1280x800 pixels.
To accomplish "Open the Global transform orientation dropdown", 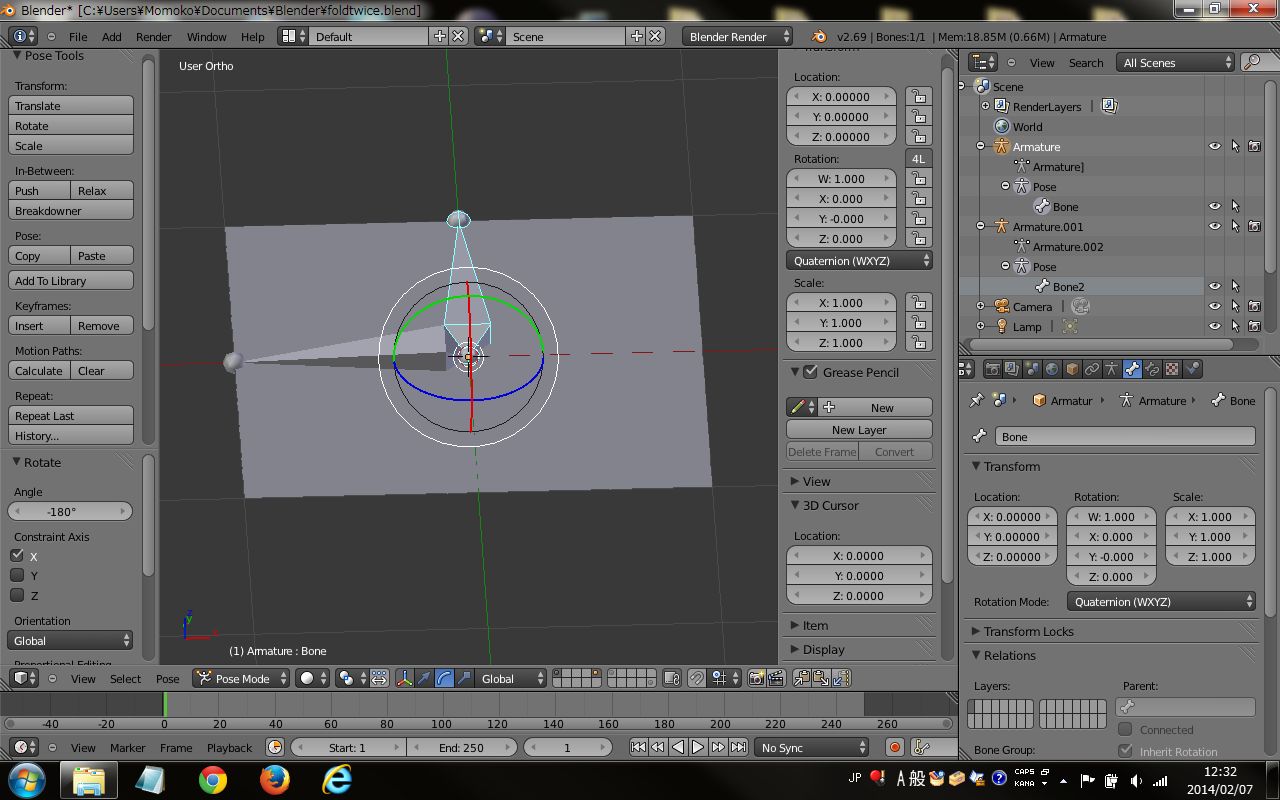I will click(x=511, y=678).
